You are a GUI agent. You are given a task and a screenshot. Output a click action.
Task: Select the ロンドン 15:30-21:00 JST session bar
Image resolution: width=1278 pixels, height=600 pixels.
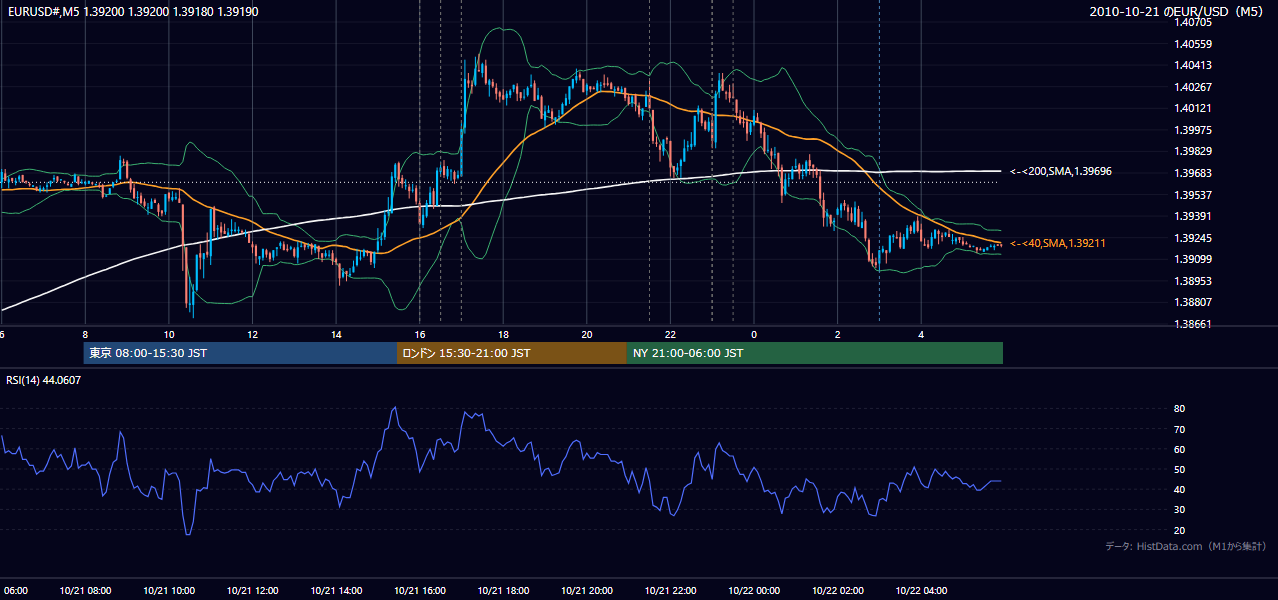(x=512, y=353)
